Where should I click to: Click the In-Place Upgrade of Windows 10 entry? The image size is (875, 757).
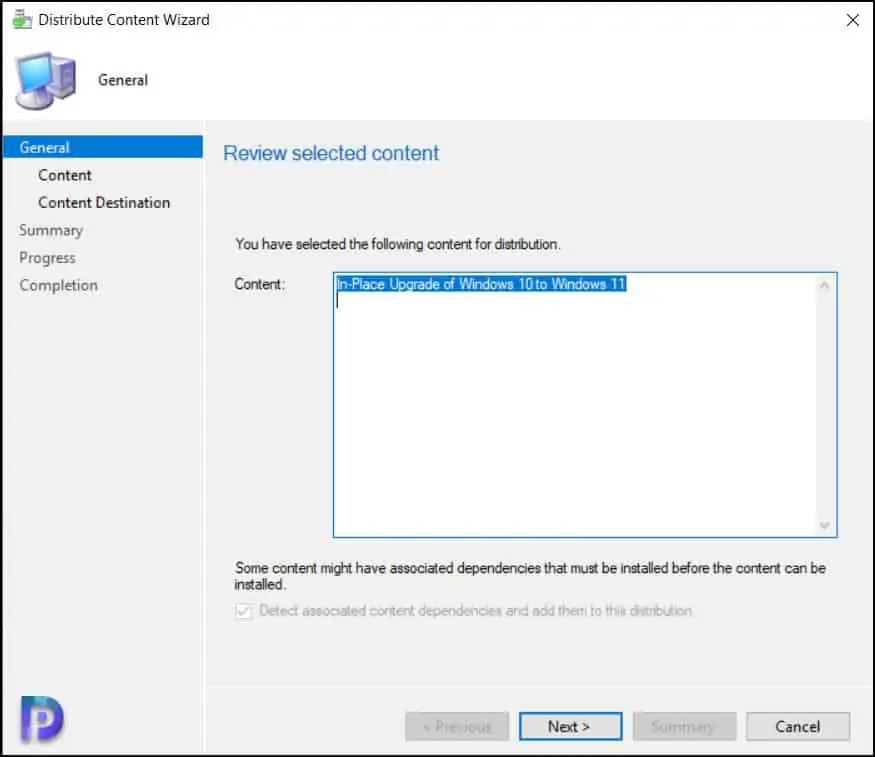click(x=480, y=284)
